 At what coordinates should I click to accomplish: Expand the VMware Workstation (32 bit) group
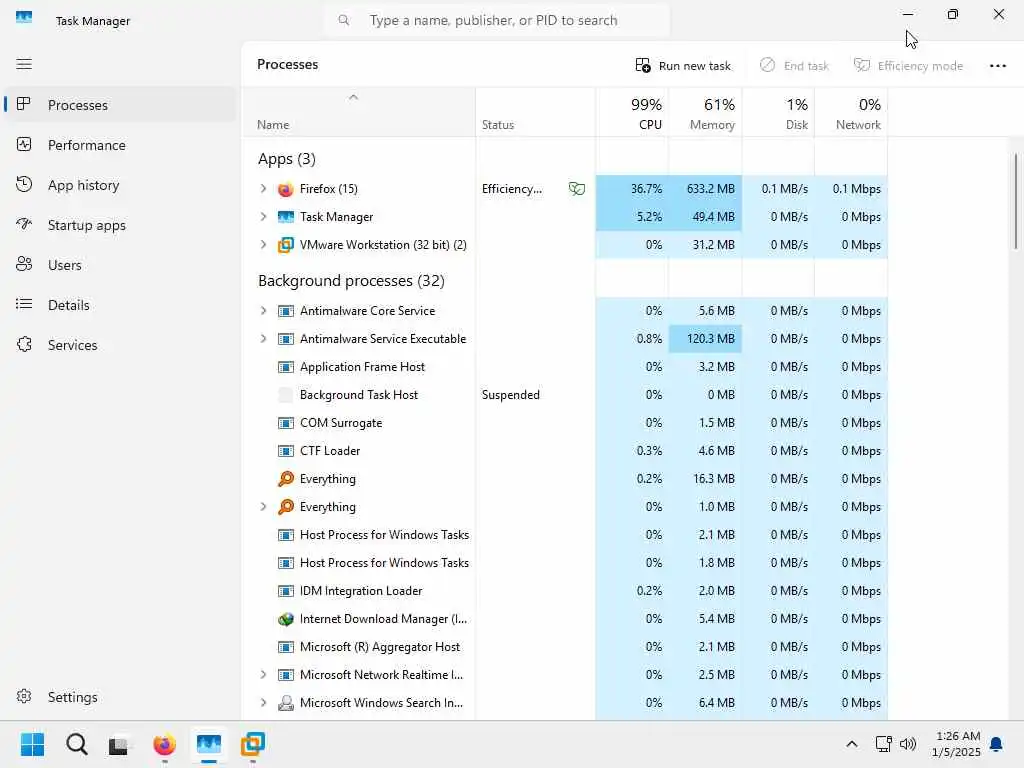pyautogui.click(x=263, y=245)
